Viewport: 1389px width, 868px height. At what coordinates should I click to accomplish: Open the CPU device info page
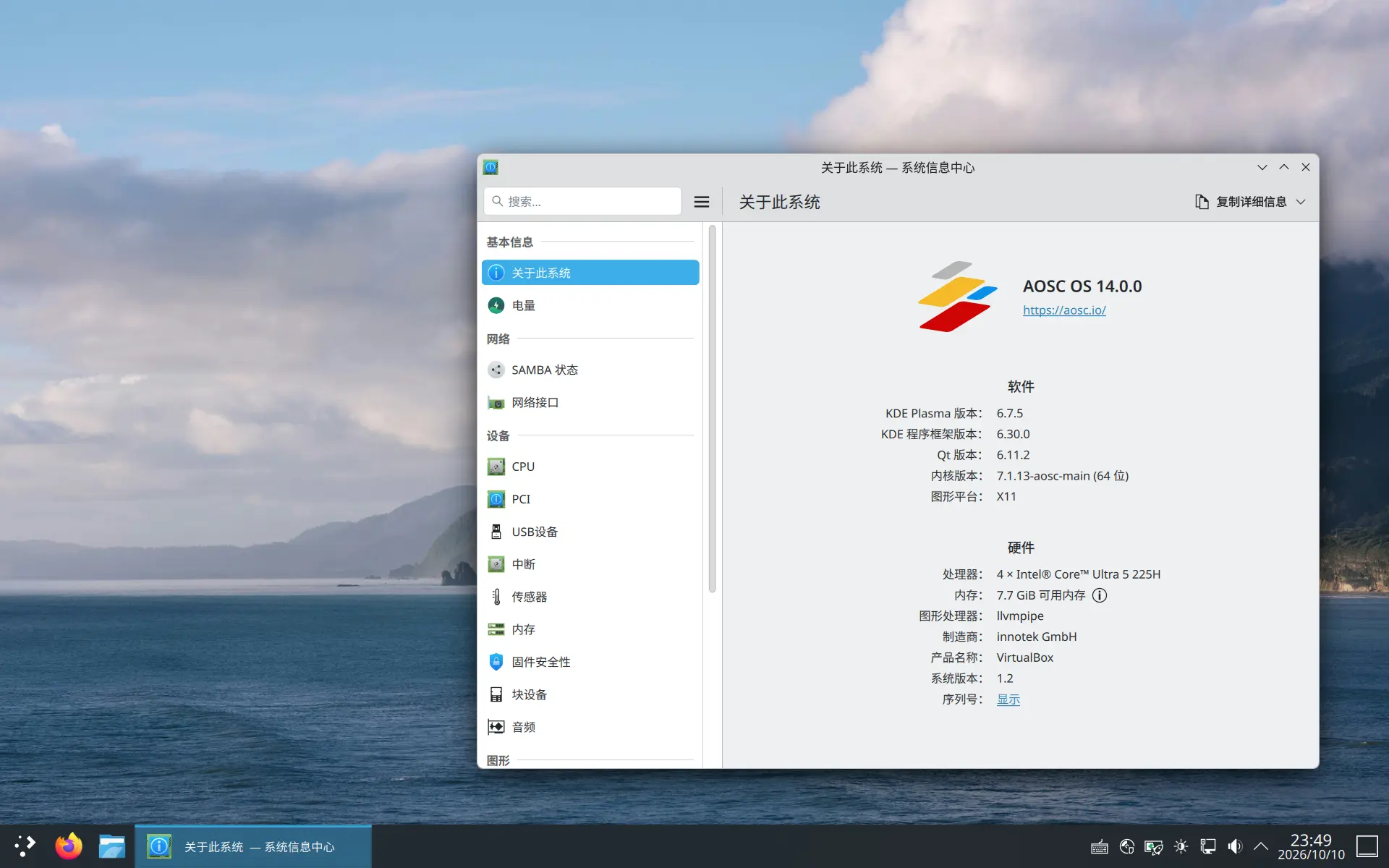pos(590,467)
